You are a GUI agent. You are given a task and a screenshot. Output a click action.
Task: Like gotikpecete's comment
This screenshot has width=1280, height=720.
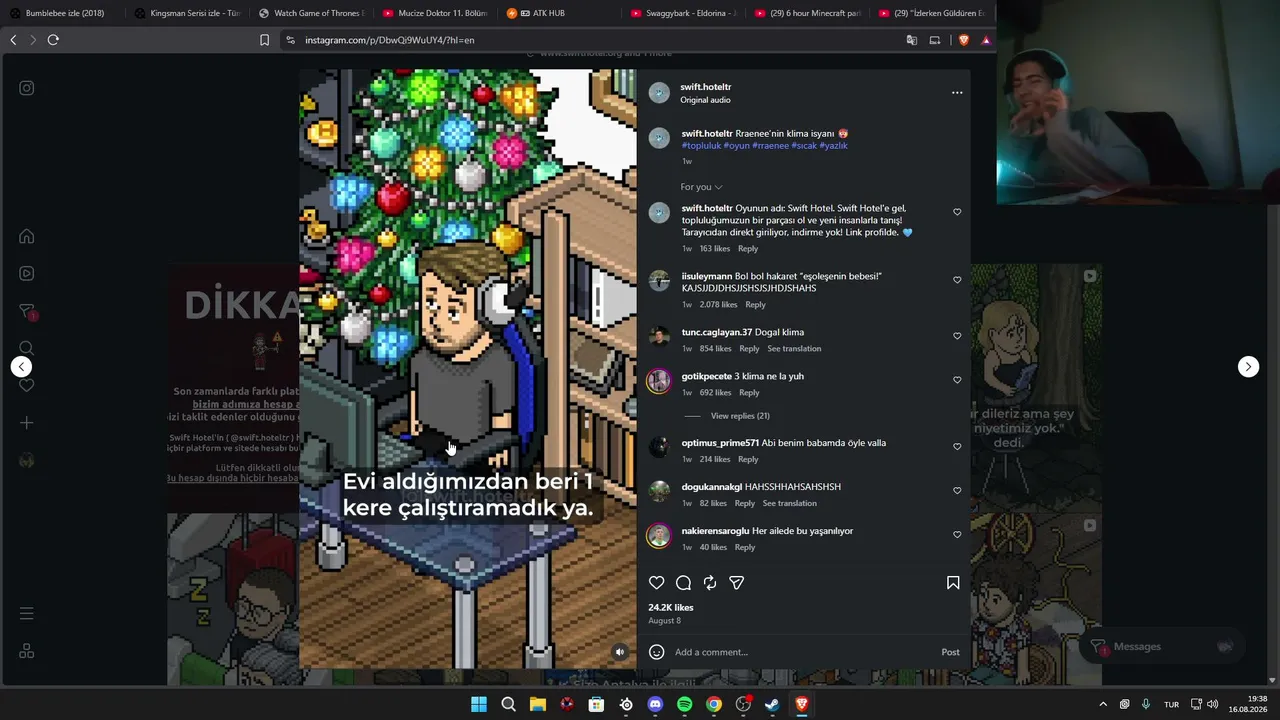click(x=957, y=380)
